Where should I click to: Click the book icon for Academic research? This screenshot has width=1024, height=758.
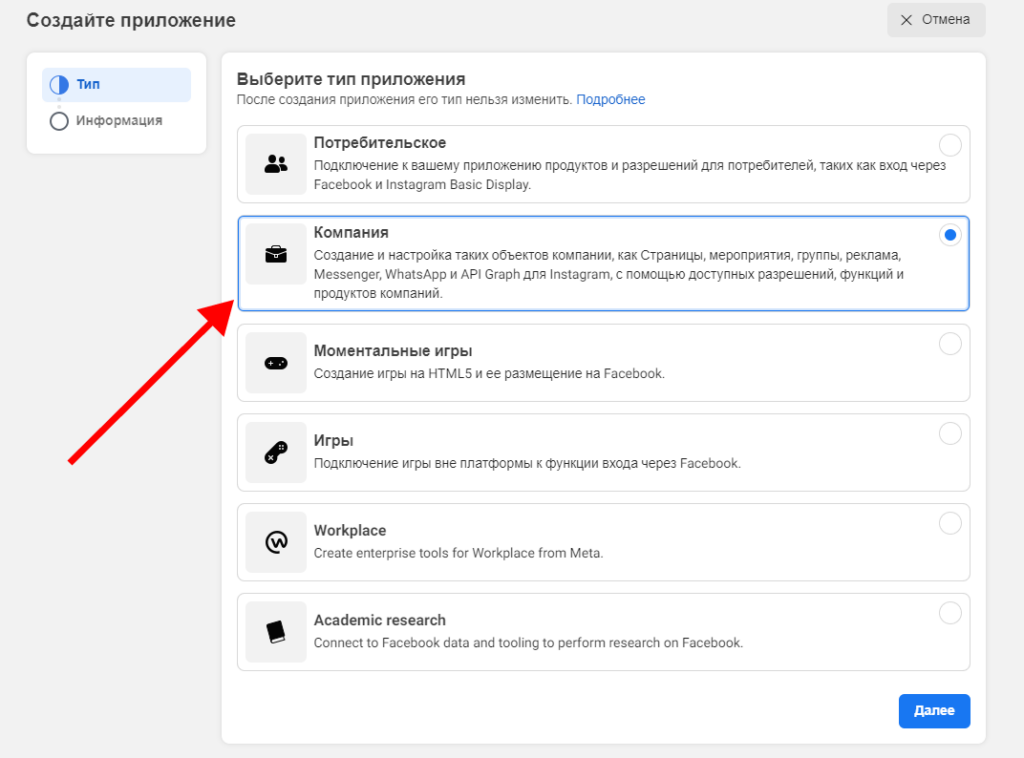click(x=276, y=632)
